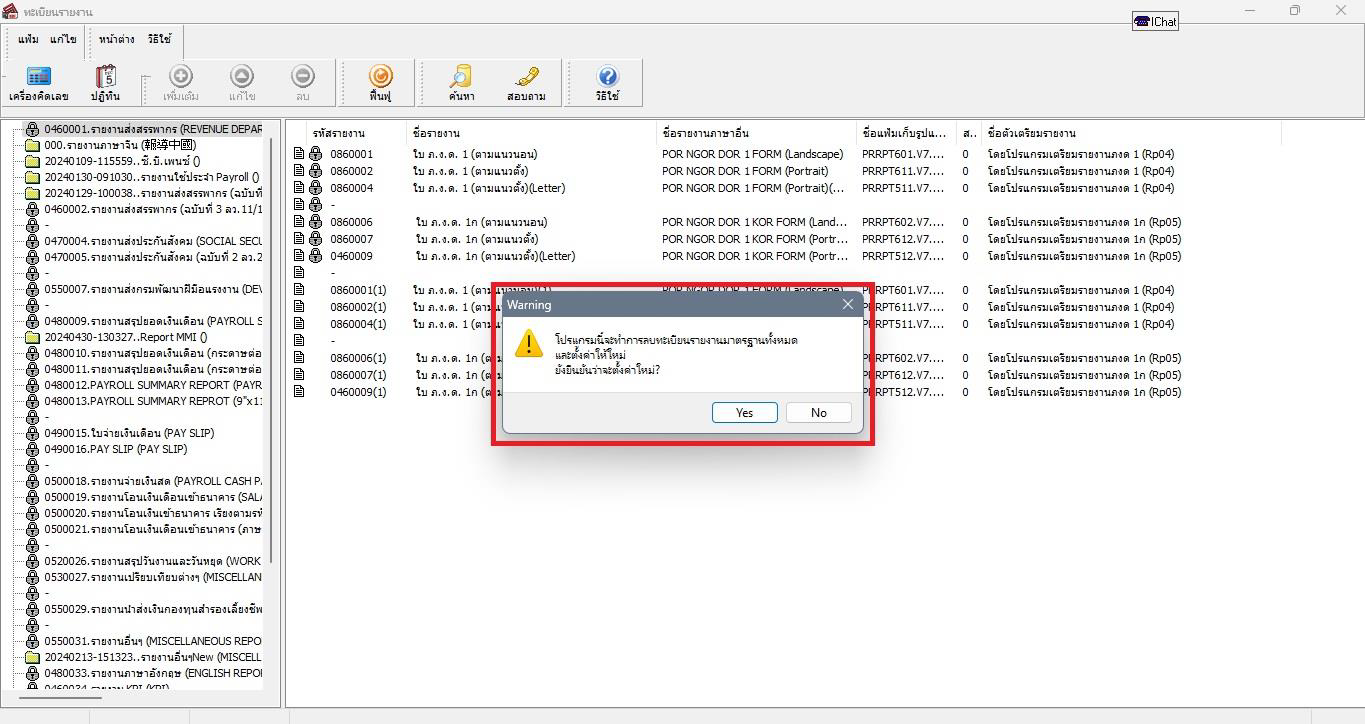Click the ชื่อรายงาน column header
1365x724 pixels.
pyautogui.click(x=436, y=133)
